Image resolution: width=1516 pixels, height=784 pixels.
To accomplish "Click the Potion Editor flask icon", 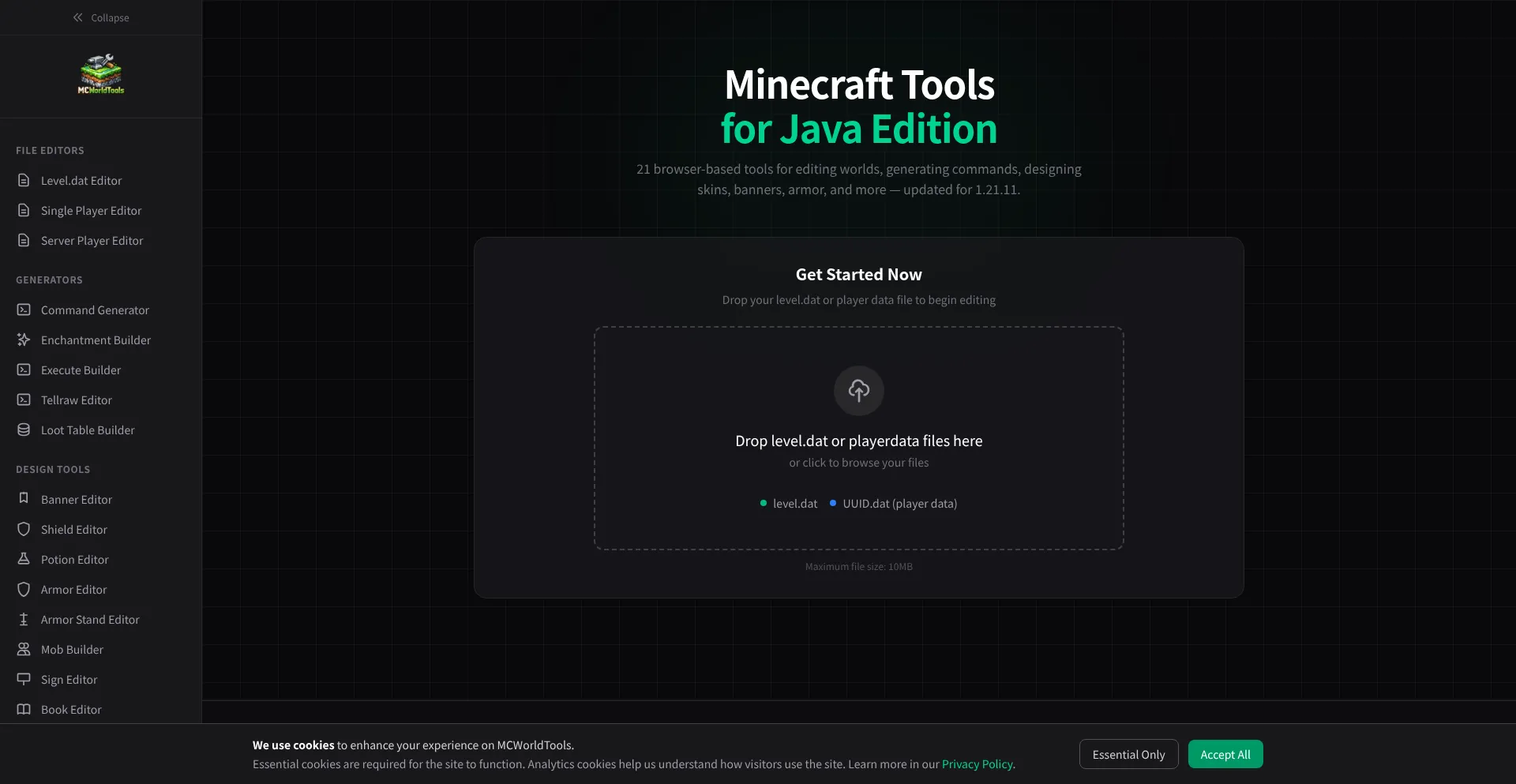I will (x=24, y=559).
